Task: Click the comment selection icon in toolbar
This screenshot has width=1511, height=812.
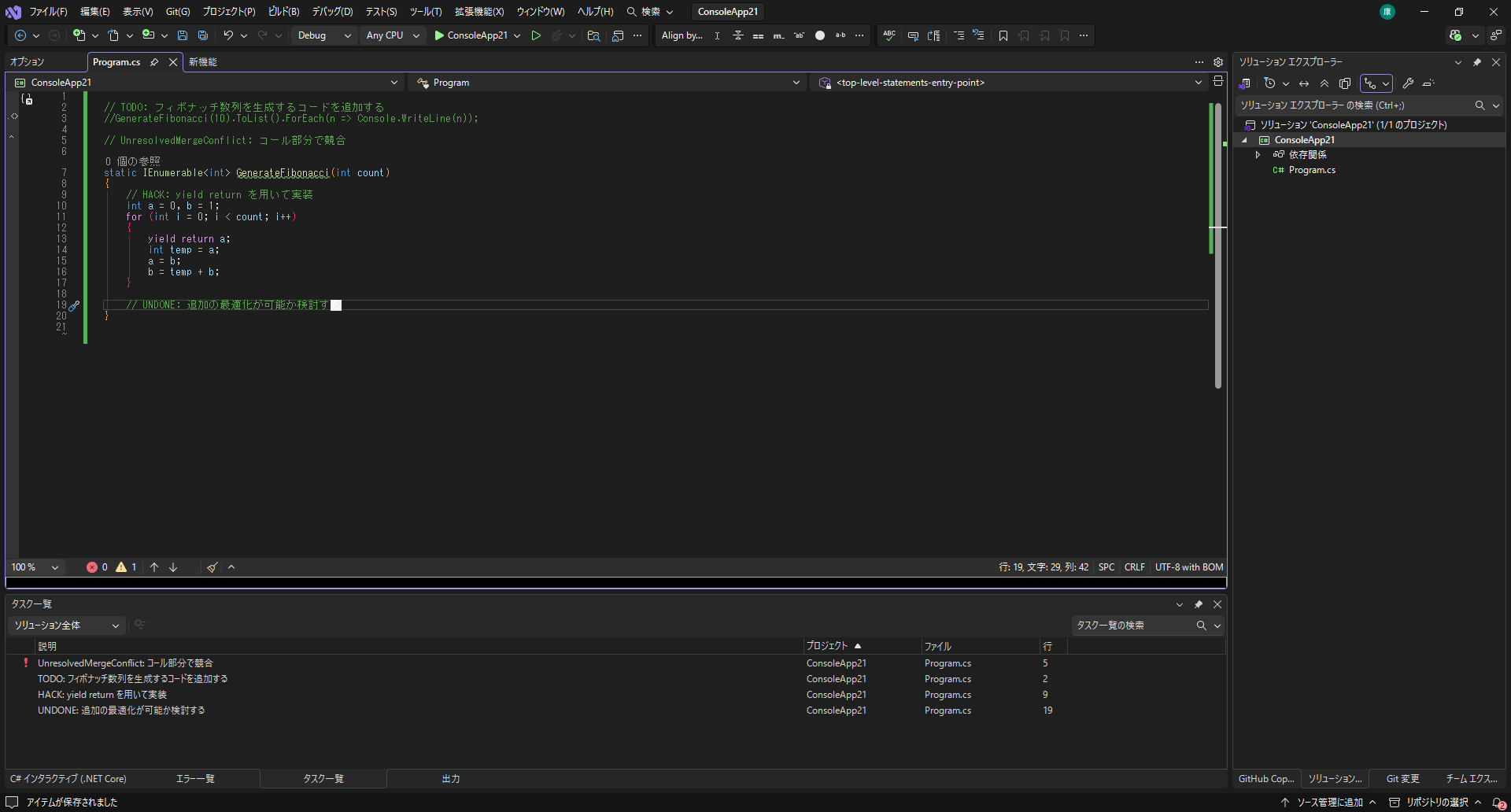Action: click(x=913, y=35)
